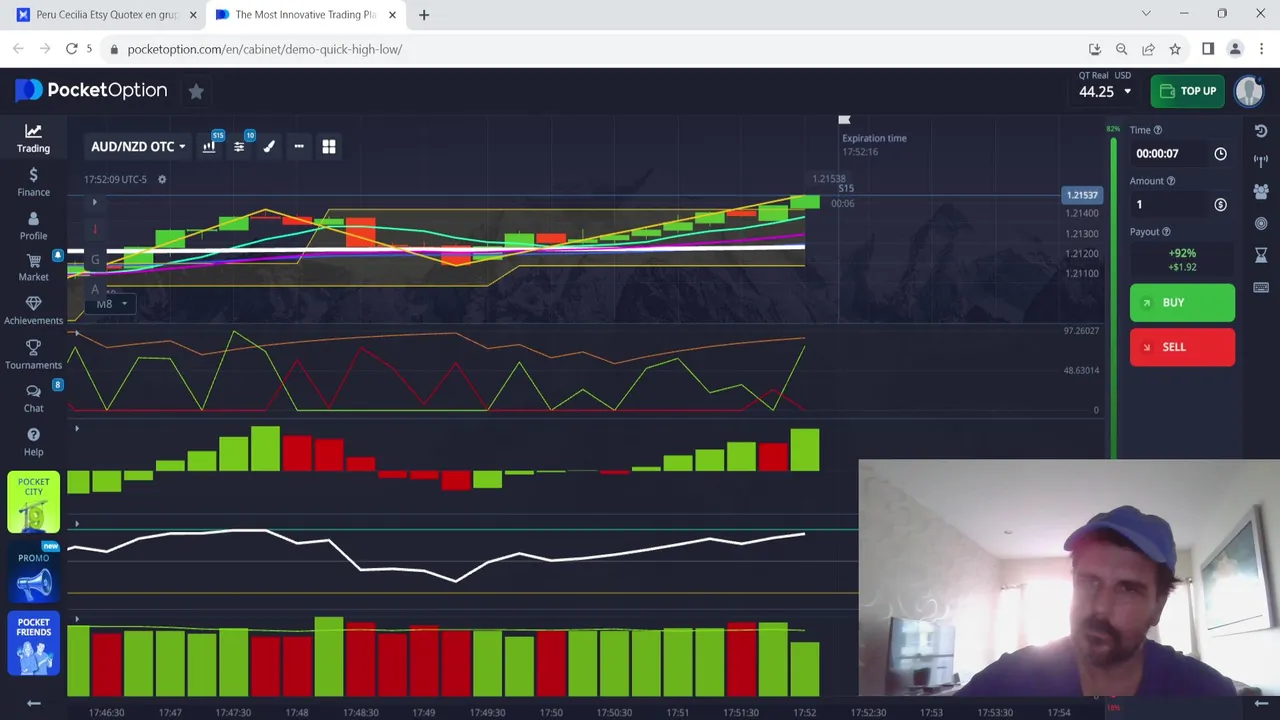1280x720 pixels.
Task: Expand the right panel arrow at bottom
Action: tap(1261, 704)
